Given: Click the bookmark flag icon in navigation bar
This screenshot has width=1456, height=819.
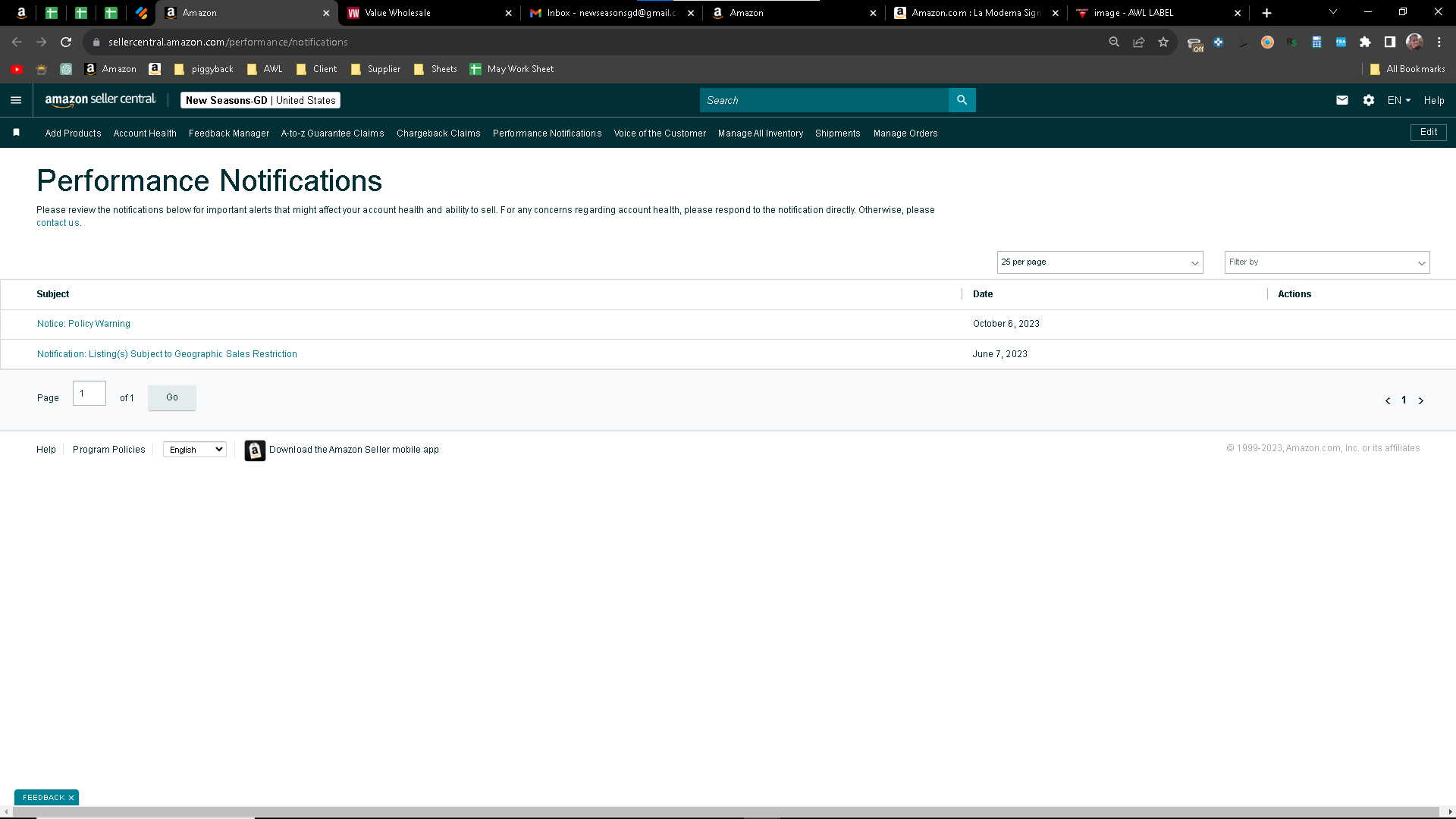Looking at the screenshot, I should tap(16, 133).
